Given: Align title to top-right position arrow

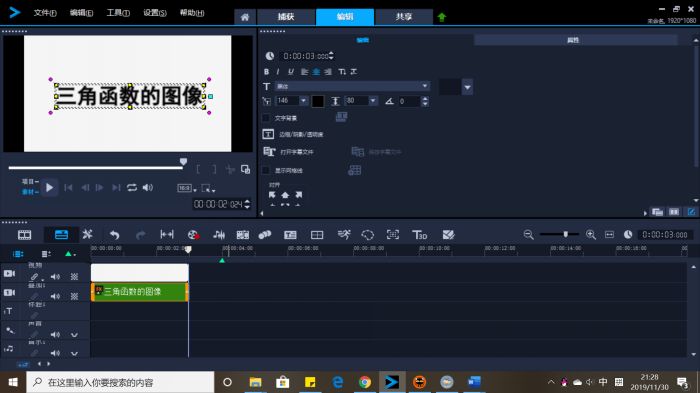Looking at the screenshot, I should (299, 195).
